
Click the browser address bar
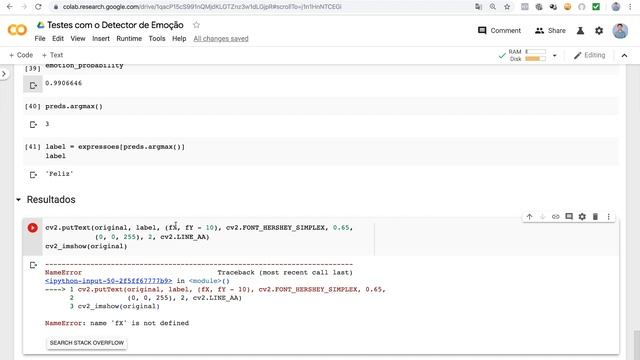coord(261,7)
